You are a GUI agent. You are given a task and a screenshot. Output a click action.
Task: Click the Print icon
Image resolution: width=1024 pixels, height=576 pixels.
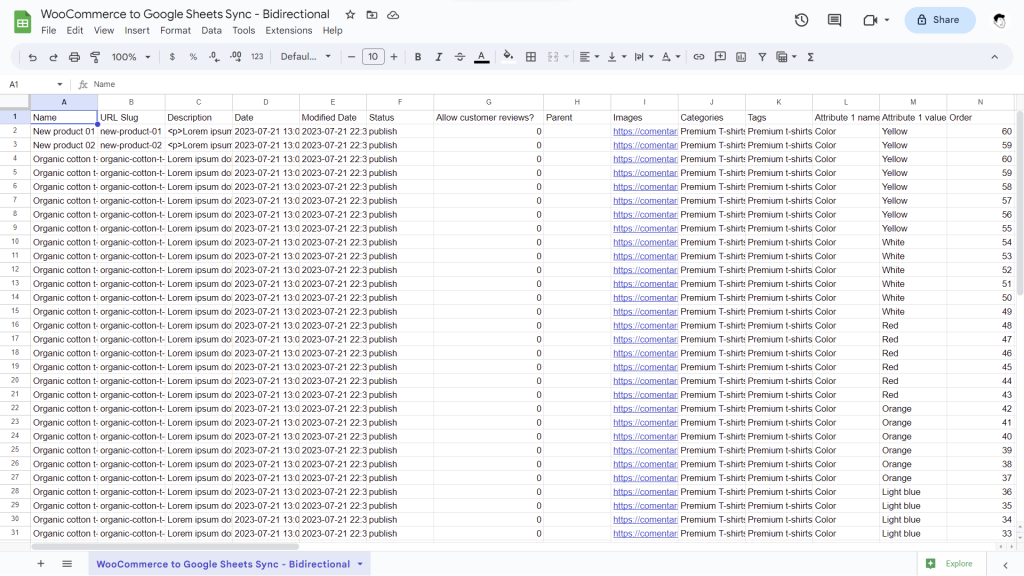[x=74, y=57]
